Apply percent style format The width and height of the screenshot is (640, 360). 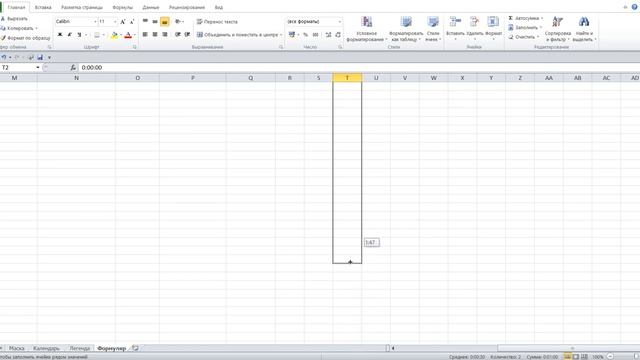(x=305, y=35)
